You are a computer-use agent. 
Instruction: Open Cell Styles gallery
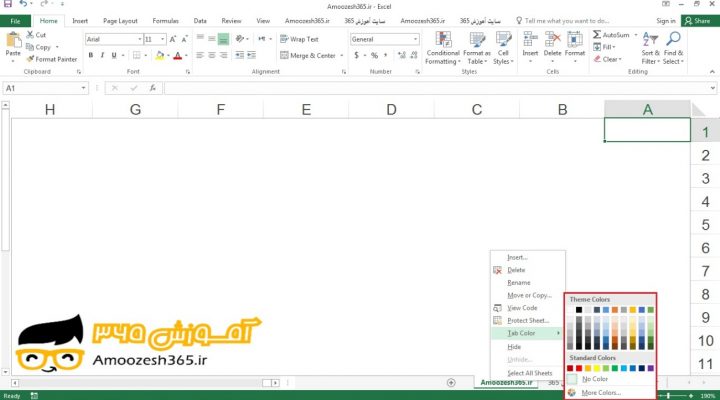tap(503, 48)
